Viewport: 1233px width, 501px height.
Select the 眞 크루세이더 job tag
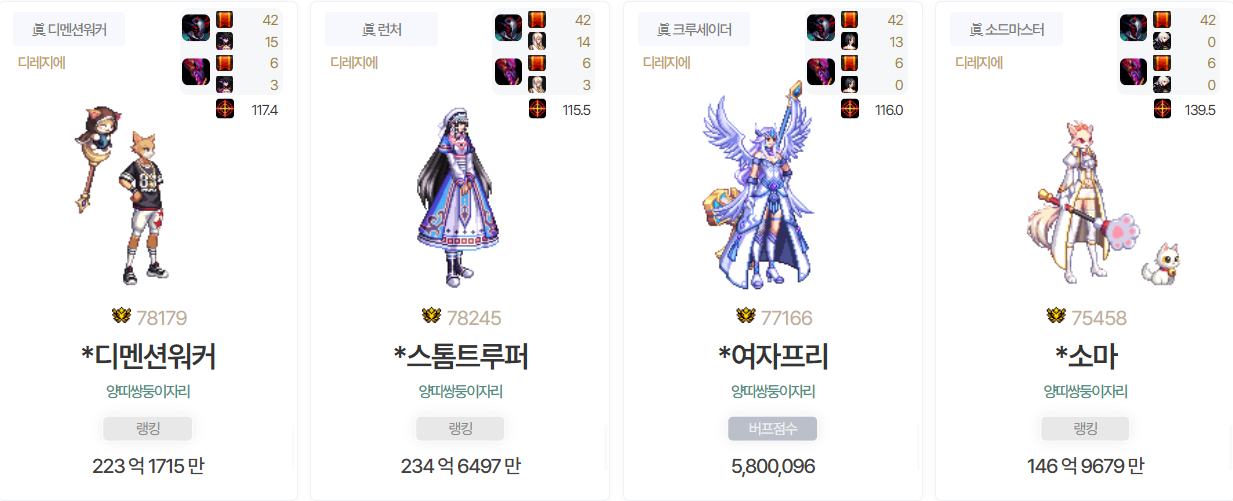(x=694, y=29)
